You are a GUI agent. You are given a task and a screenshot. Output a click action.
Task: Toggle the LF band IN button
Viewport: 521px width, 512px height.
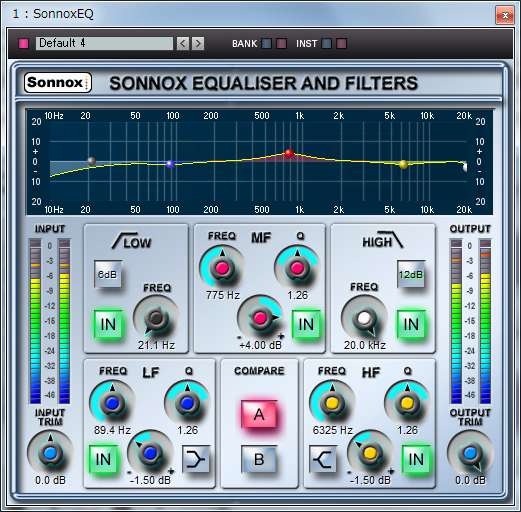point(103,459)
